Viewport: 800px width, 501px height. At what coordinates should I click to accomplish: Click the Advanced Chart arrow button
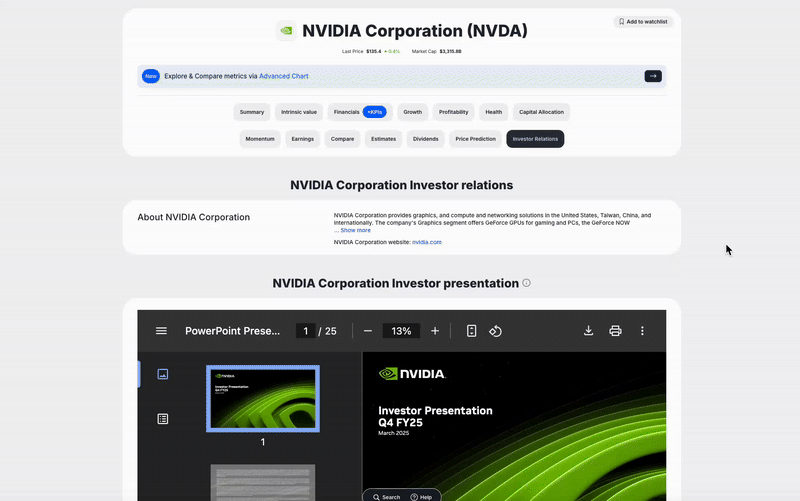(653, 76)
